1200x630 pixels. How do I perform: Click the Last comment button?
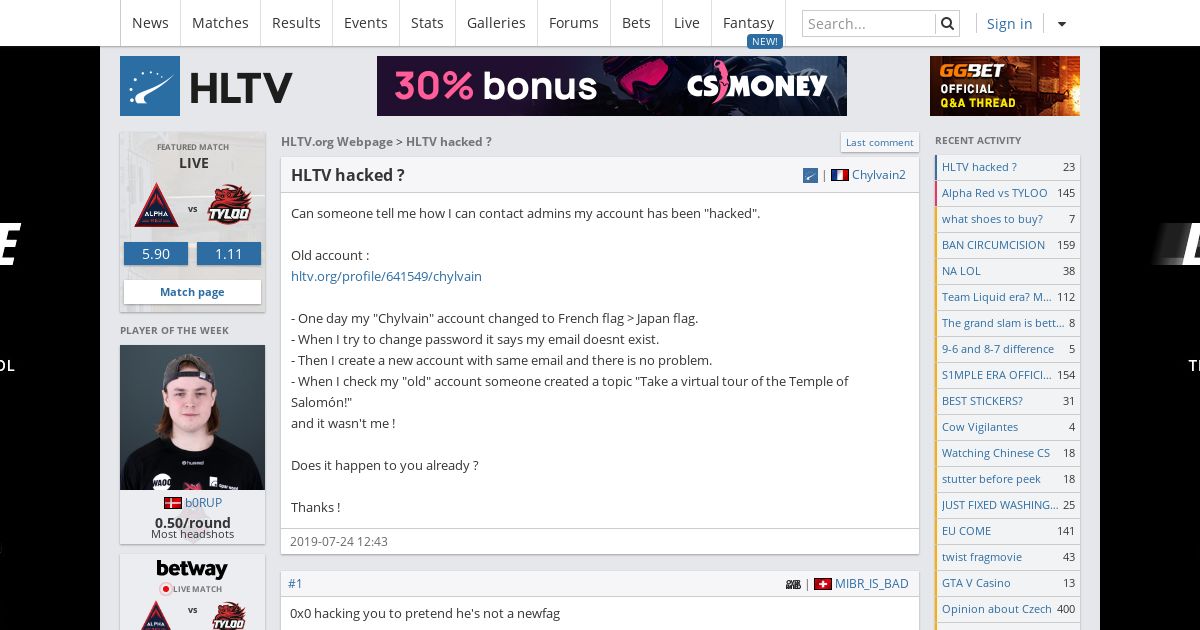[880, 142]
